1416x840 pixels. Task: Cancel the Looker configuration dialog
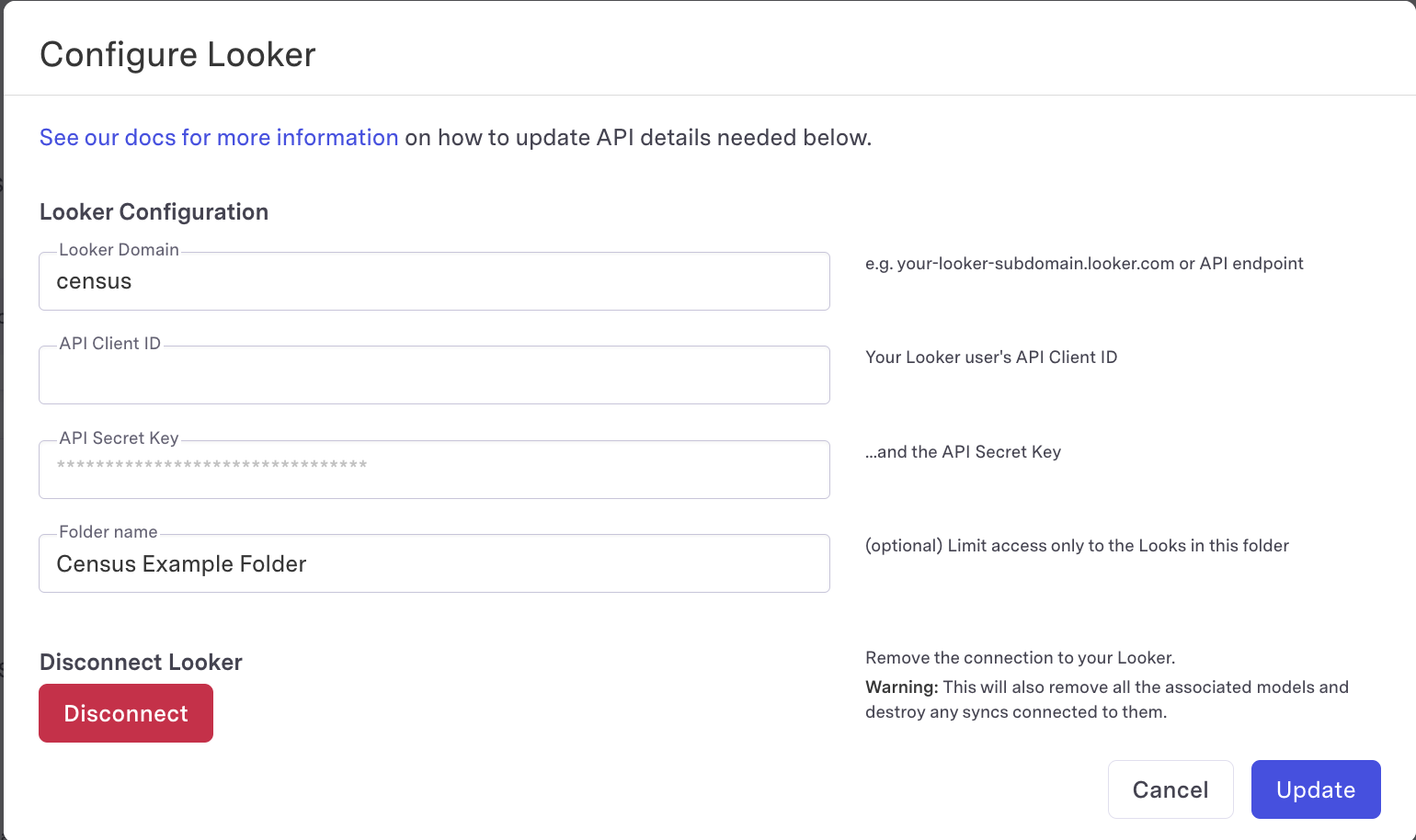1170,789
